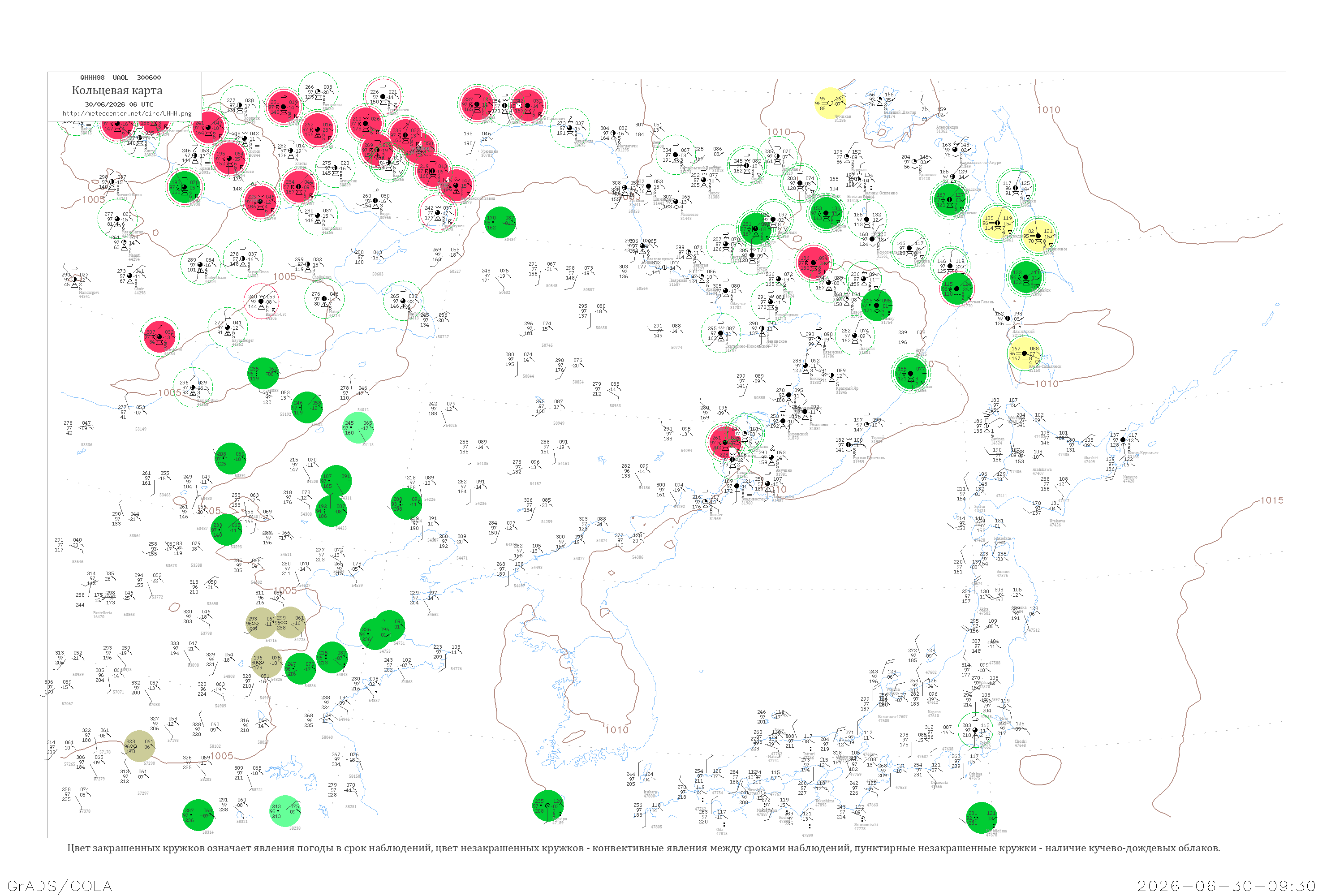
Task: Select the yellow Чумикан 31286 station circle
Action: click(830, 103)
